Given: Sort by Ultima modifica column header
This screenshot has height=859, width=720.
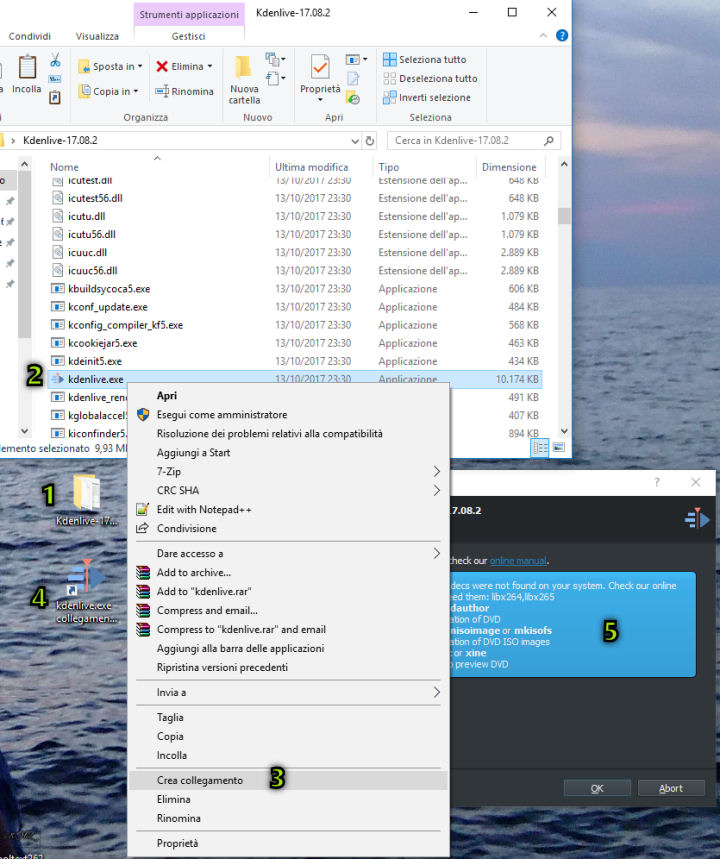Looking at the screenshot, I should point(311,167).
